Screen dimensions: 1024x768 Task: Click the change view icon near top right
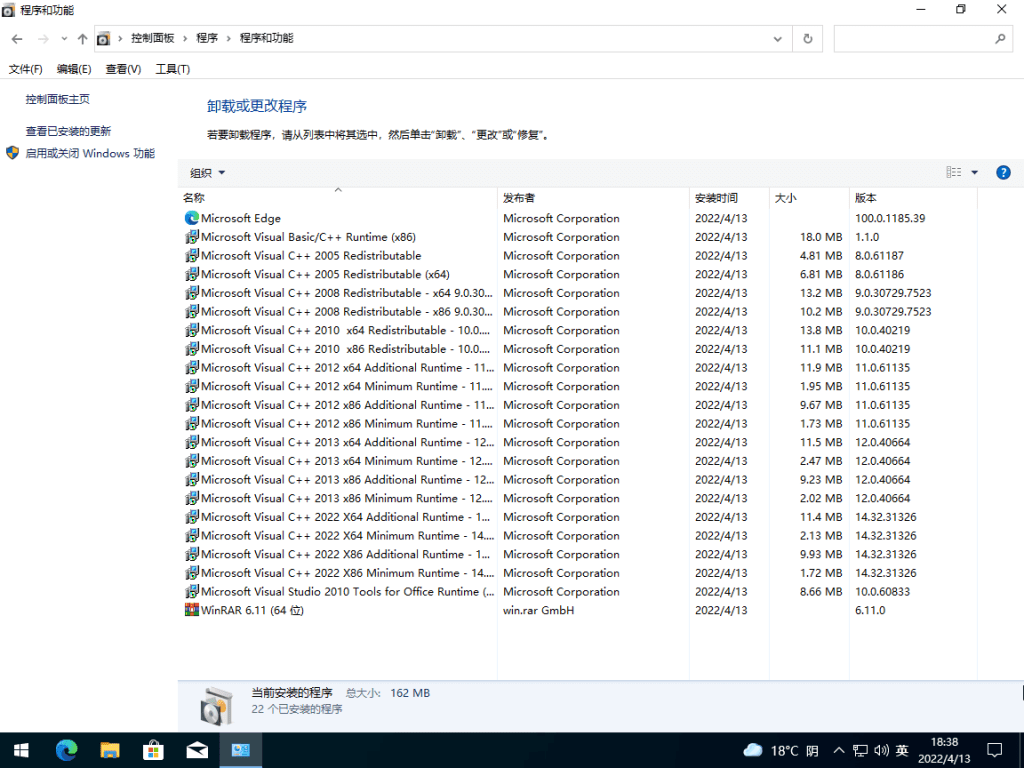[951, 171]
